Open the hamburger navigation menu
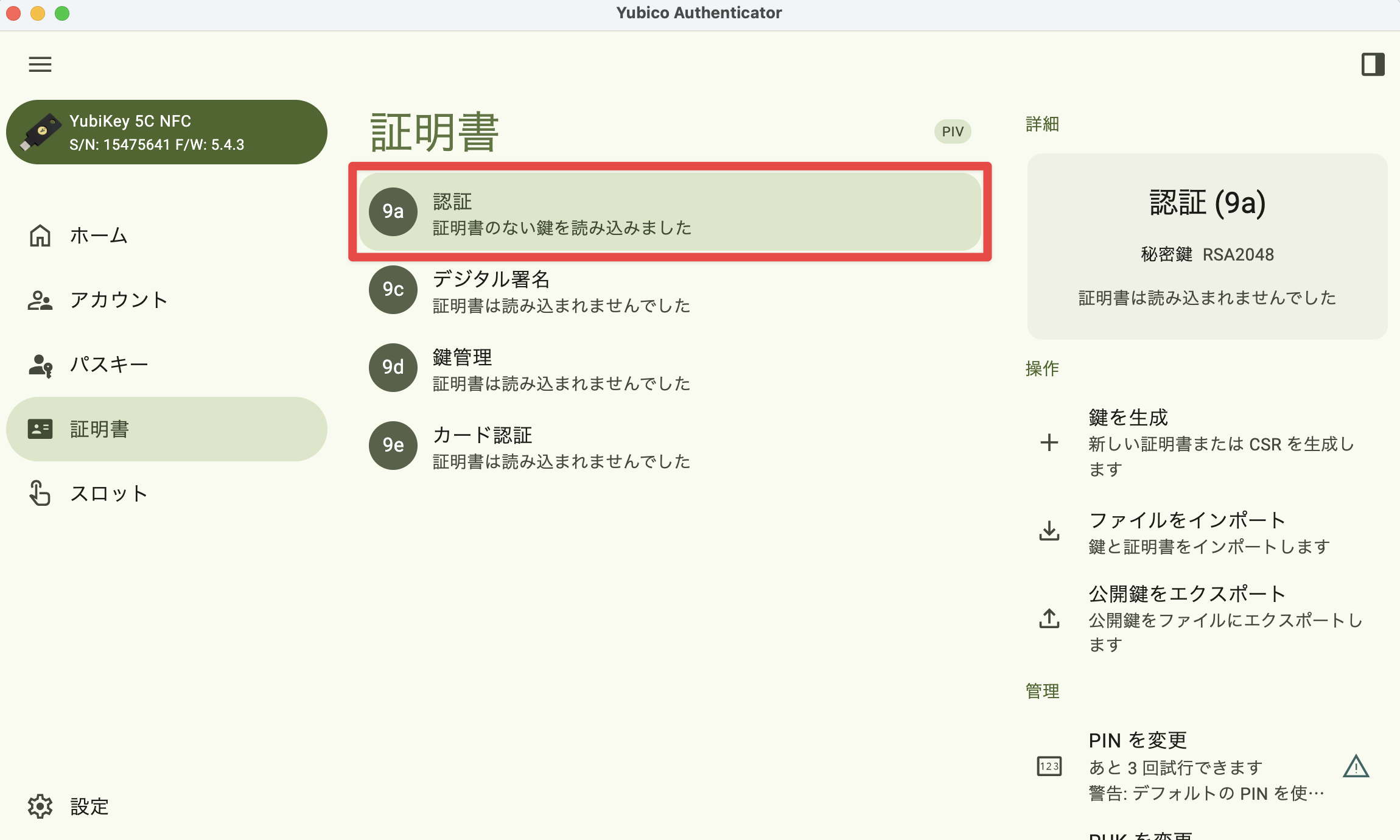1400x840 pixels. tap(40, 64)
